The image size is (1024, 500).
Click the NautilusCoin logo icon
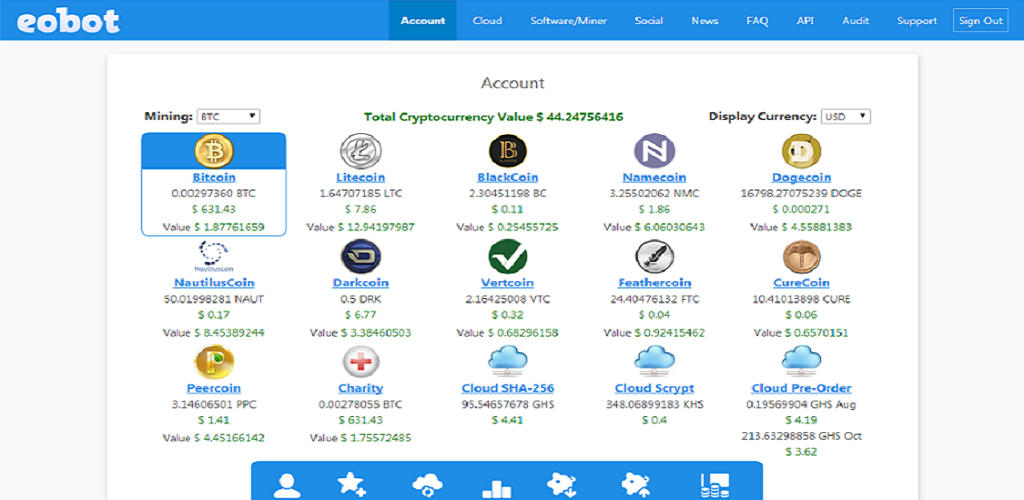[214, 257]
